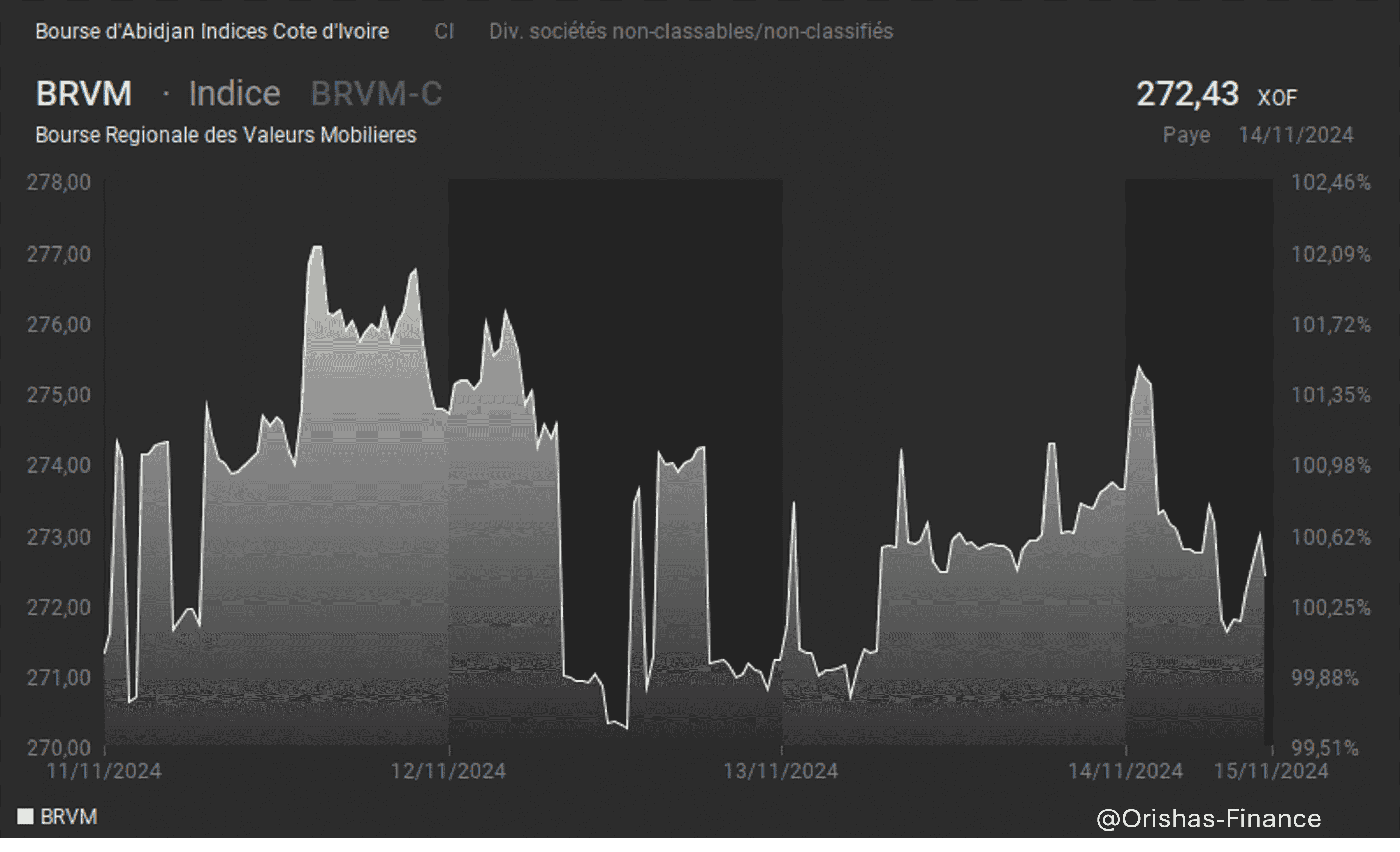Click the chart's highest peak near 277
The height and width of the screenshot is (852, 1400).
(317, 247)
